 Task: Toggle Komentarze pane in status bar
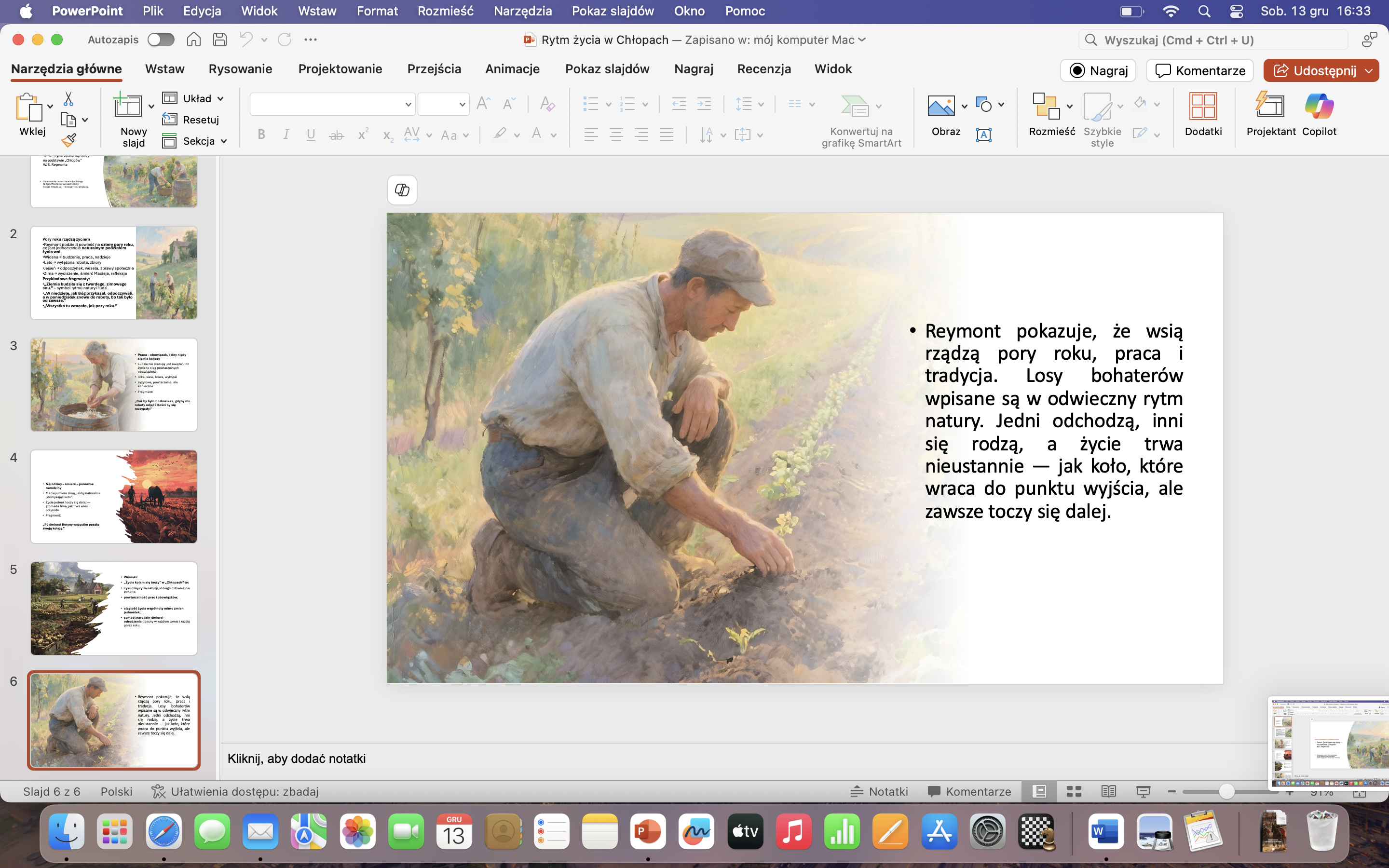pyautogui.click(x=969, y=792)
